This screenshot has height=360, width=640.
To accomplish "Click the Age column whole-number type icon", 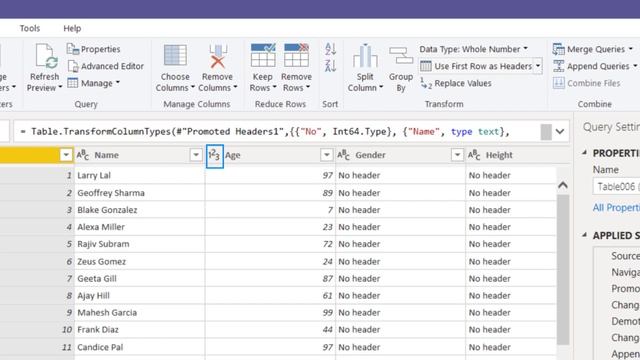I will 215,156.
